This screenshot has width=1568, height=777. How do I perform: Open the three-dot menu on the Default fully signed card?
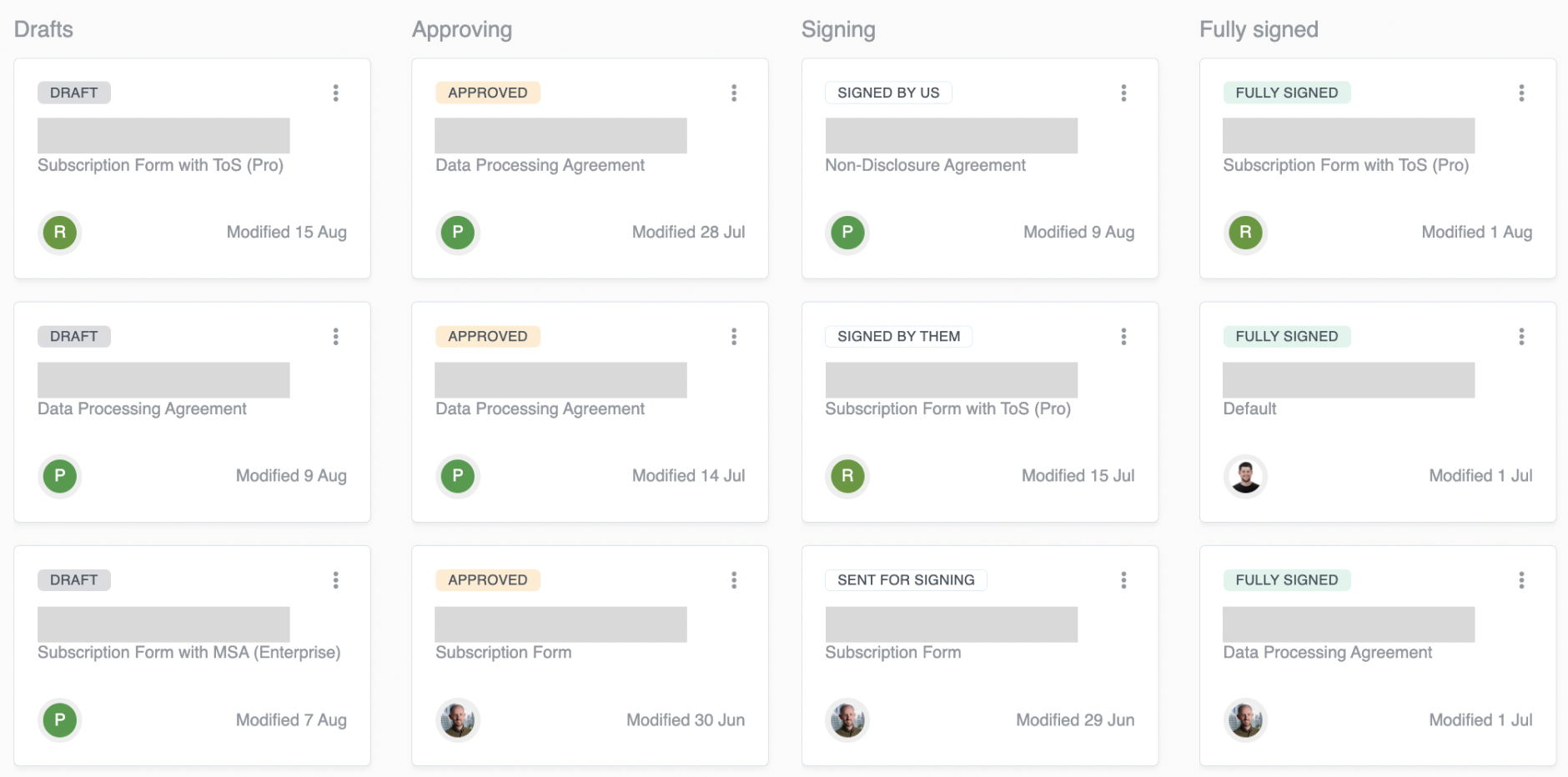[1521, 336]
